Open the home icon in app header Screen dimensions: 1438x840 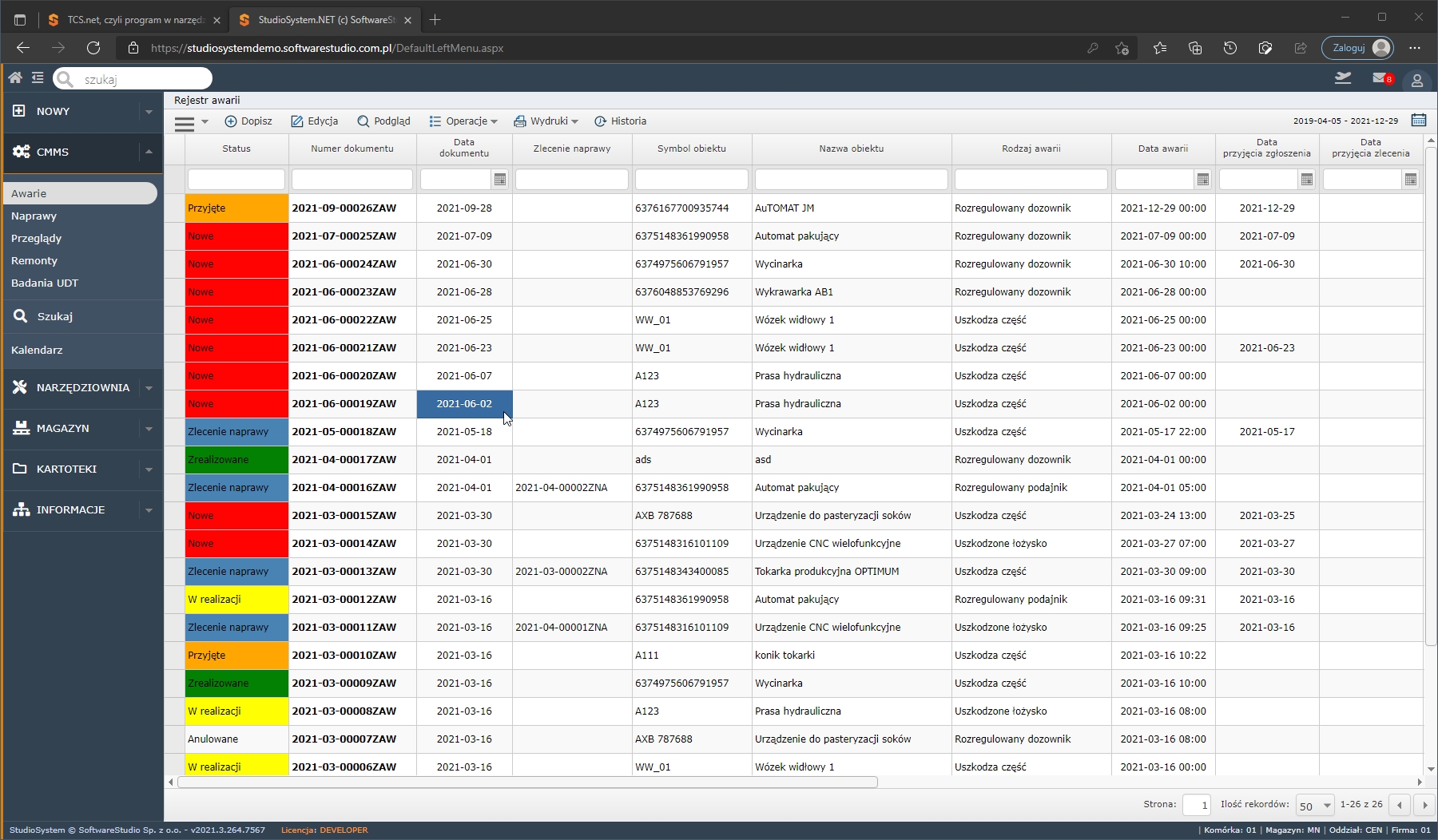pos(15,77)
